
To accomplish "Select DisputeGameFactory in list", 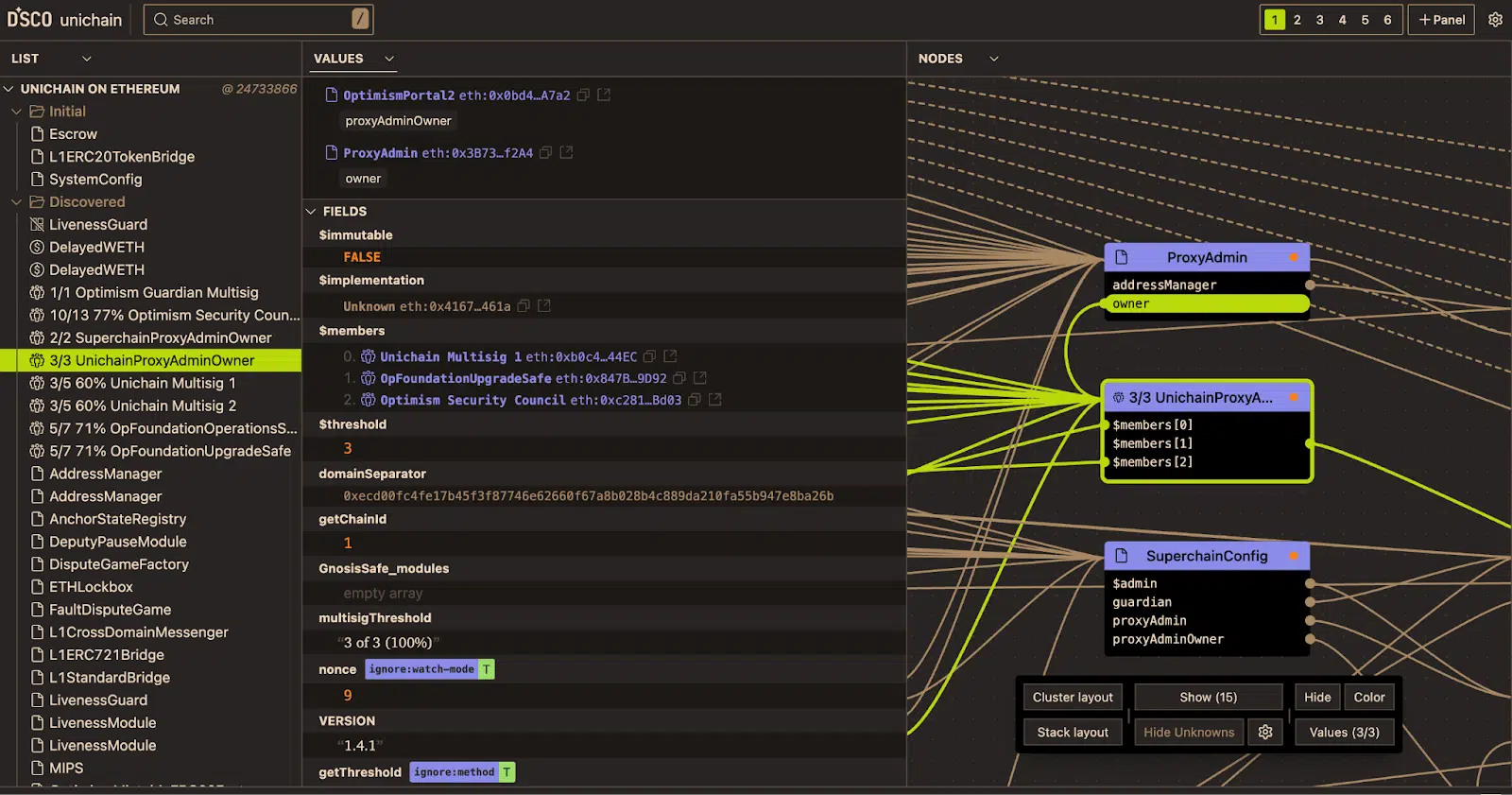I will click(151, 564).
